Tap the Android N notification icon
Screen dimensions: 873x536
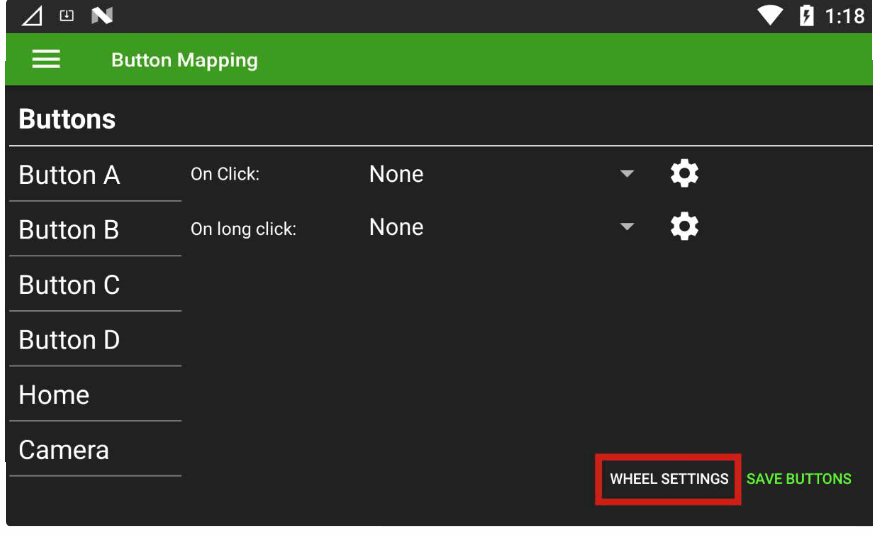pyautogui.click(x=101, y=16)
